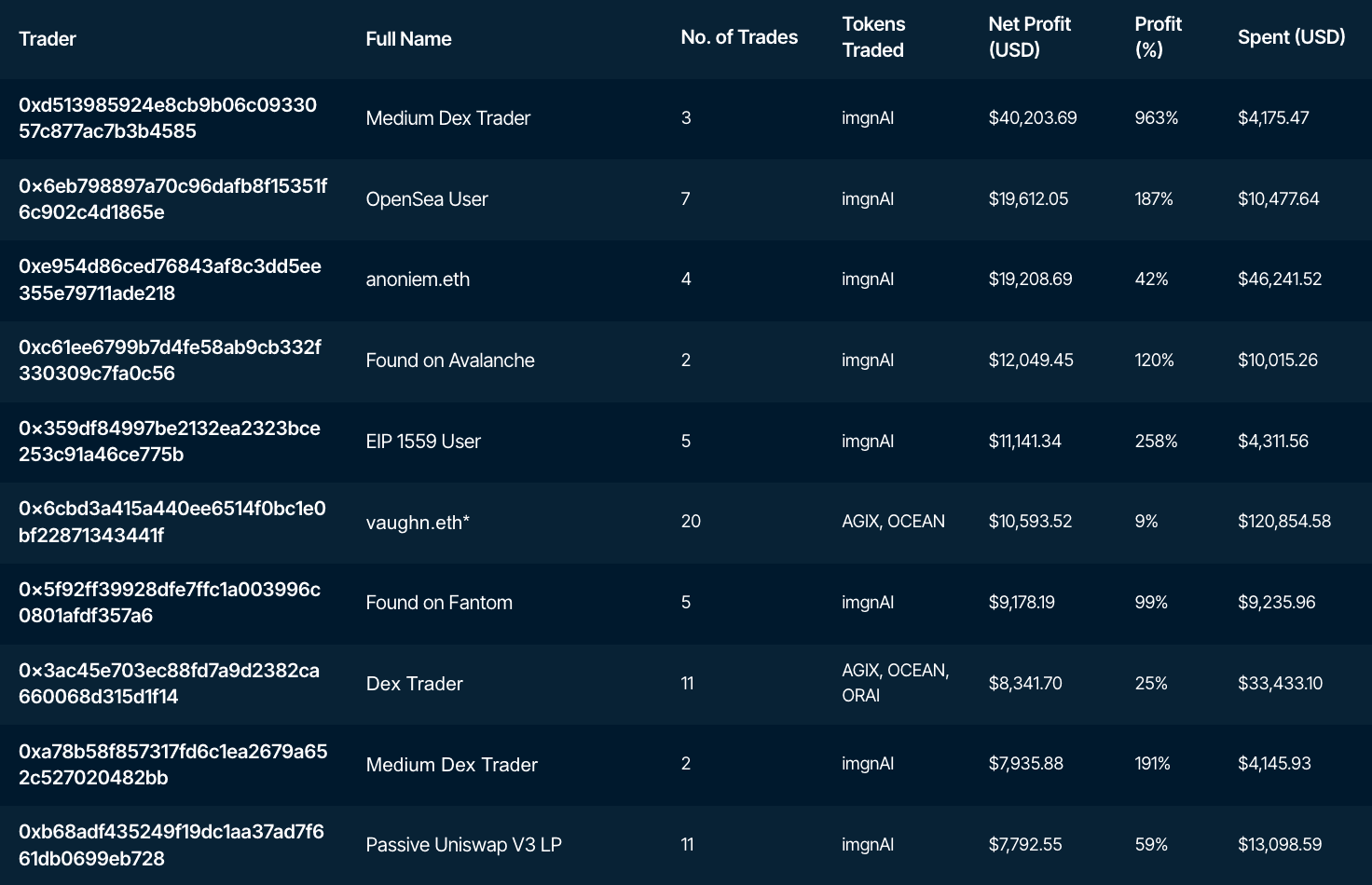Click the Passive Uniswap V3 LP name
1372x885 pixels.
point(463,845)
